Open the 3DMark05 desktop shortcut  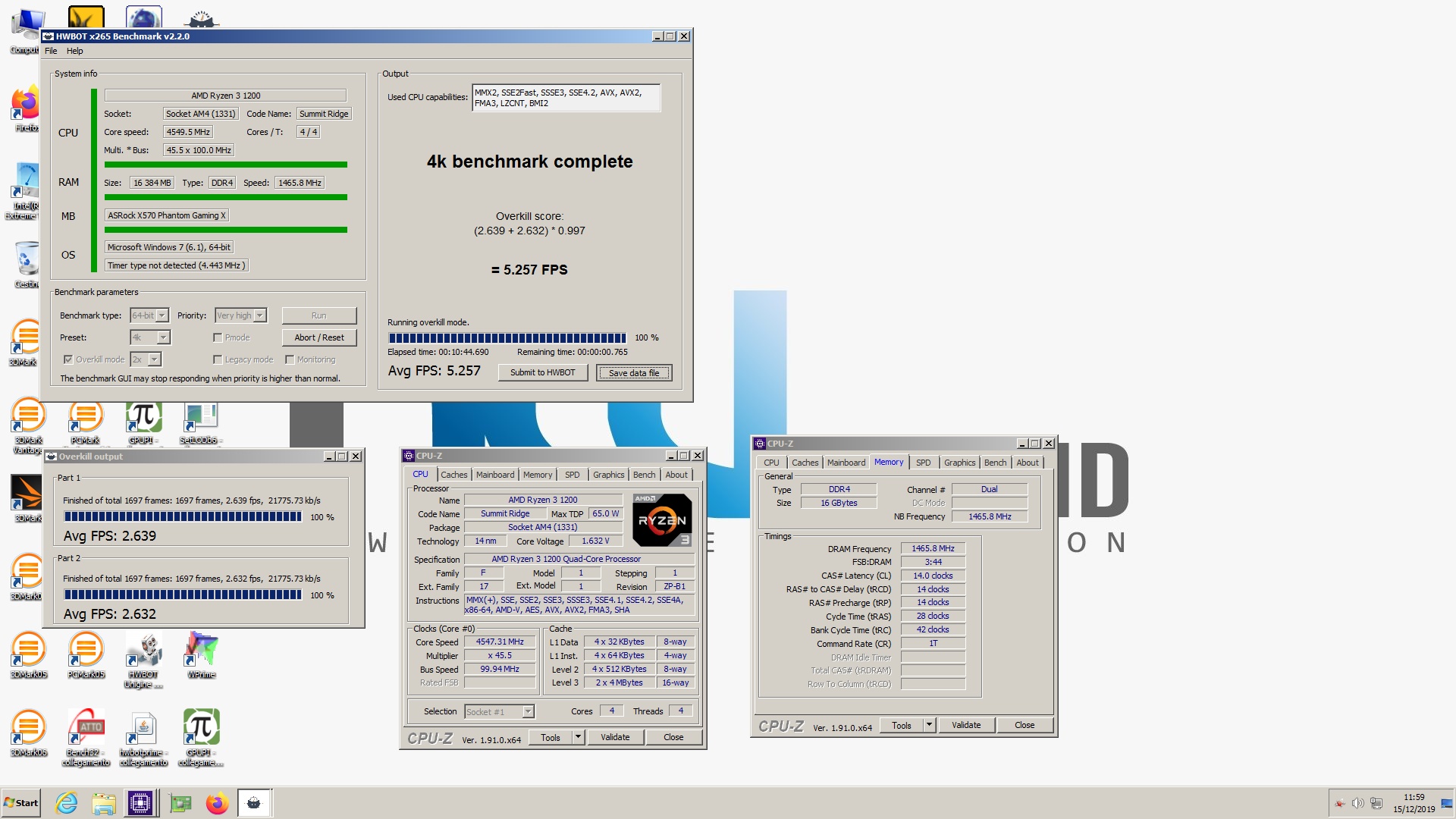(28, 655)
